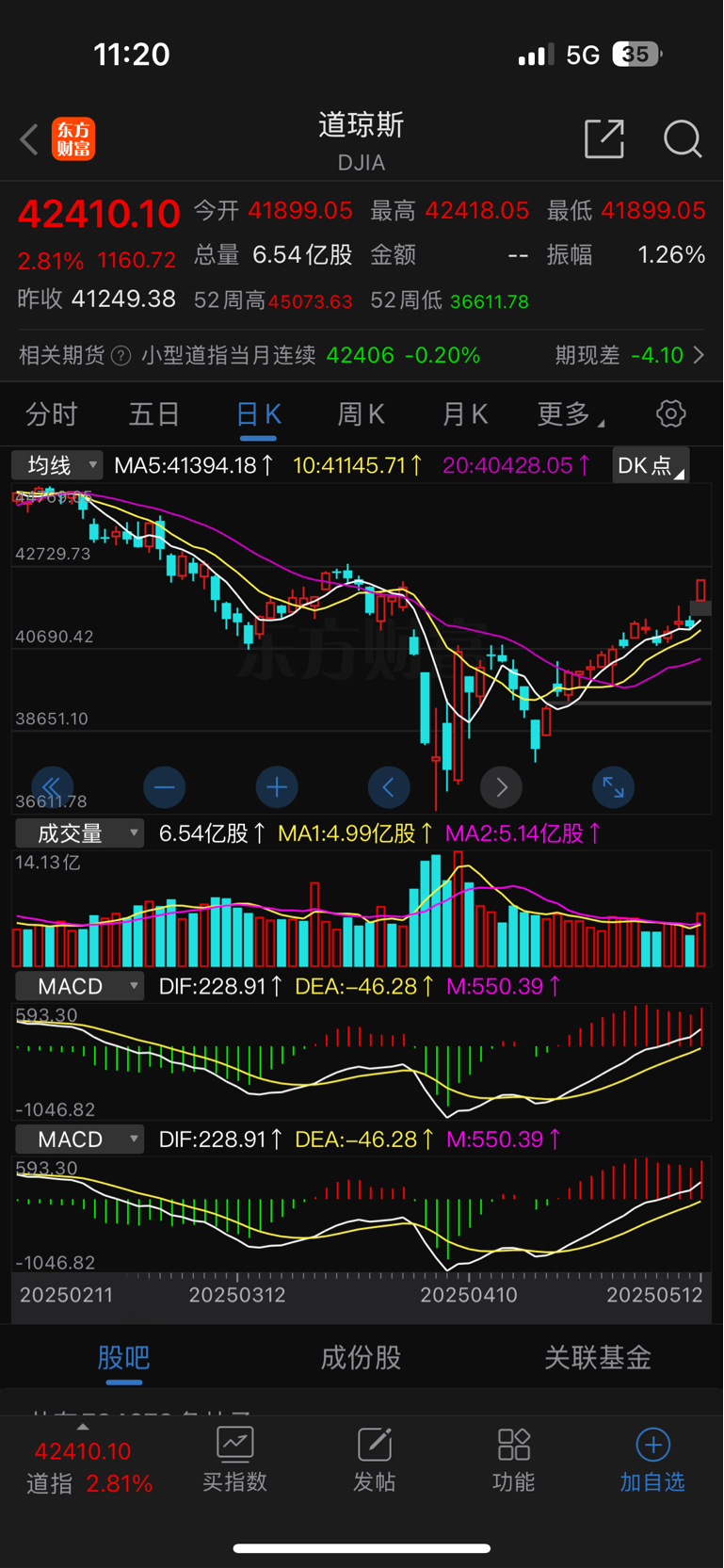
Task: Tap the 振幅 1.26% value
Action: click(x=671, y=255)
